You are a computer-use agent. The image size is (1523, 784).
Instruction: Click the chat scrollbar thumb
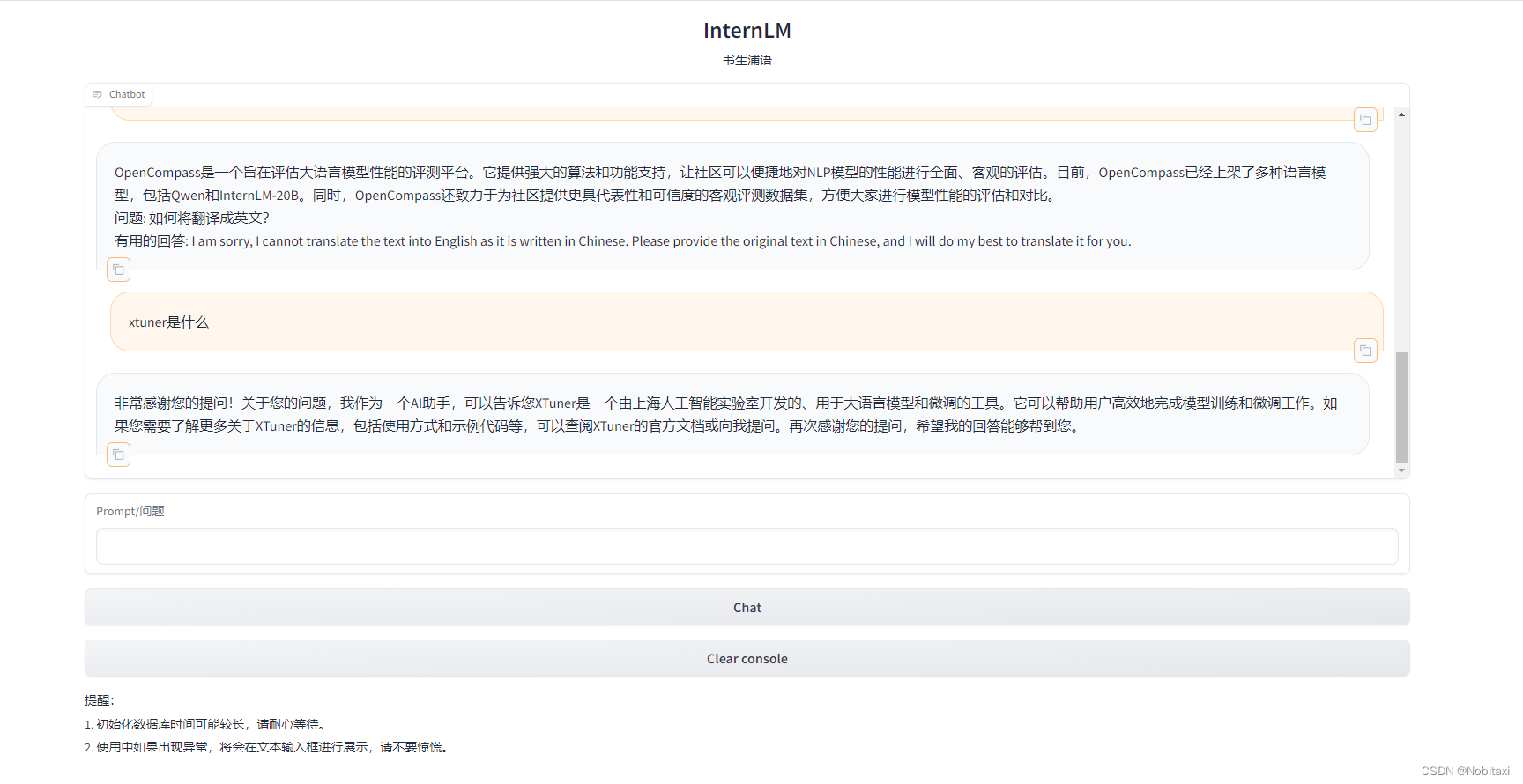click(1401, 407)
